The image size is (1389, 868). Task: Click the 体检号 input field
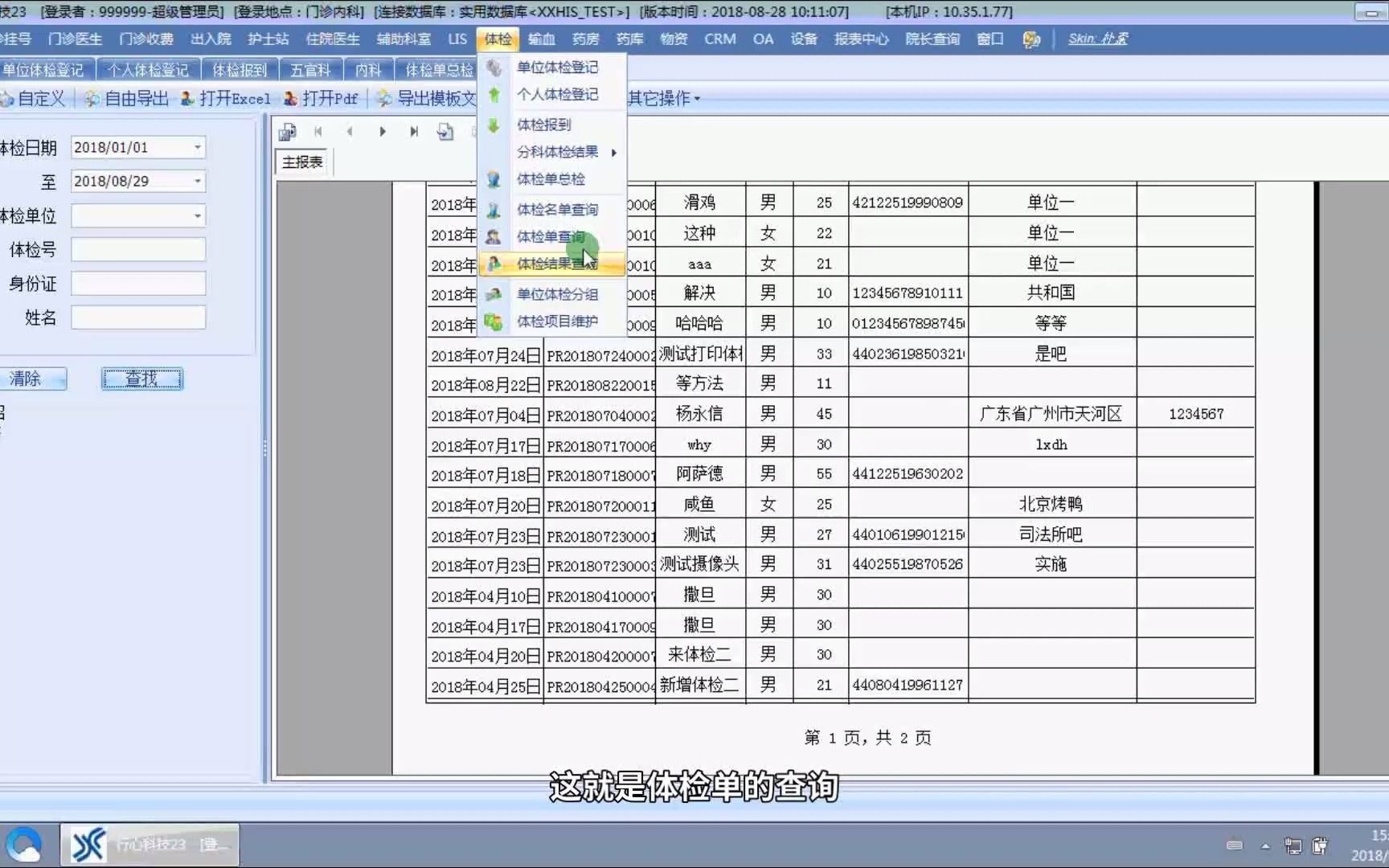[138, 249]
